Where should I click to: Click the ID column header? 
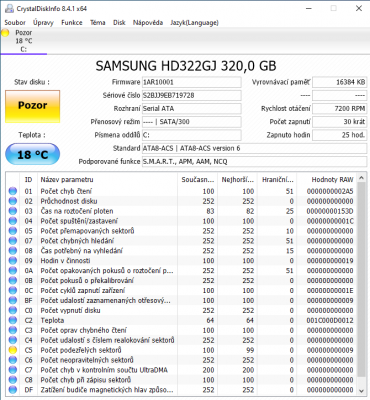click(x=29, y=180)
